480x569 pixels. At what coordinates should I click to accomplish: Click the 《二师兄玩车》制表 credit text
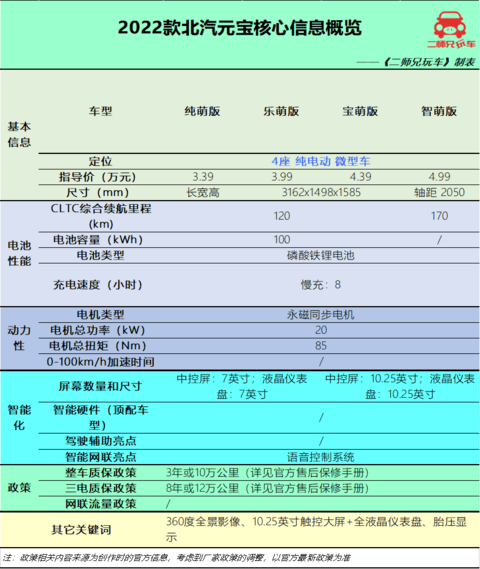click(429, 62)
